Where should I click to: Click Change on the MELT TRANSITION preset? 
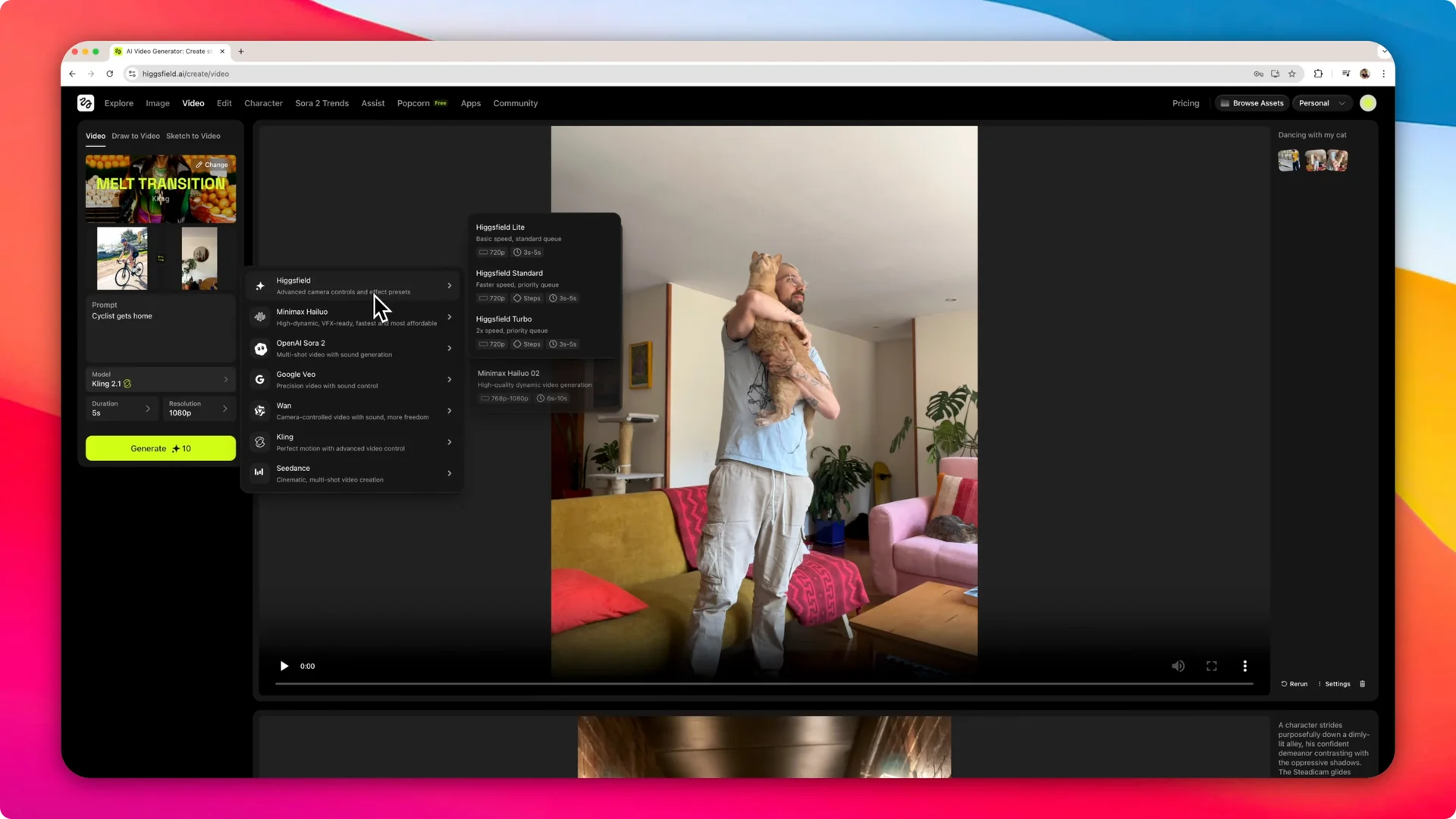click(212, 165)
